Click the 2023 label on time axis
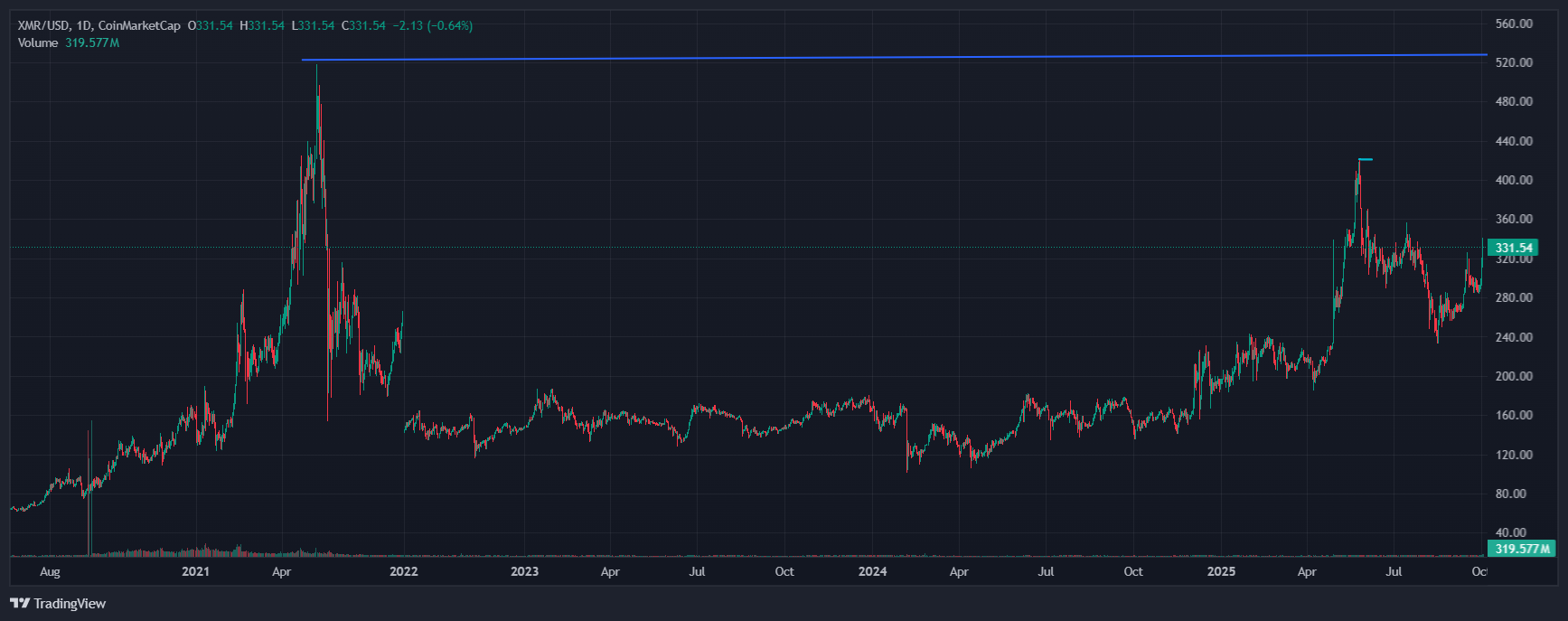The height and width of the screenshot is (621, 1568). tap(524, 571)
